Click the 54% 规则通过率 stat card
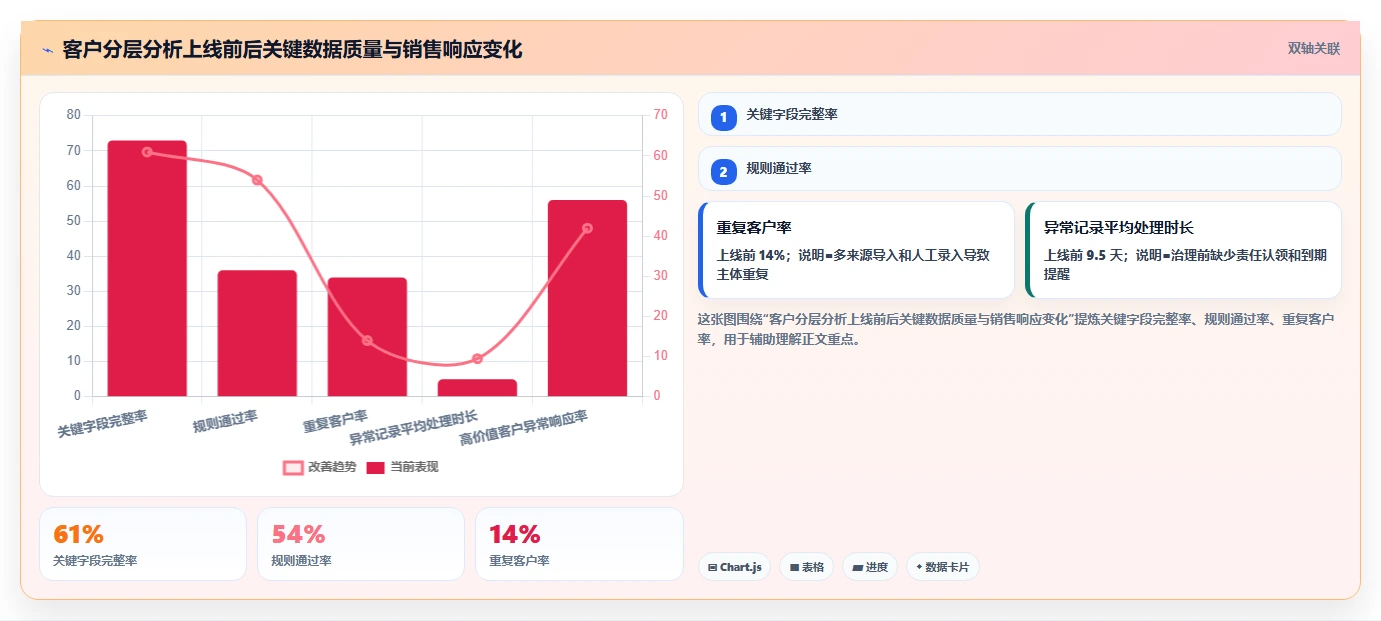 coord(361,544)
